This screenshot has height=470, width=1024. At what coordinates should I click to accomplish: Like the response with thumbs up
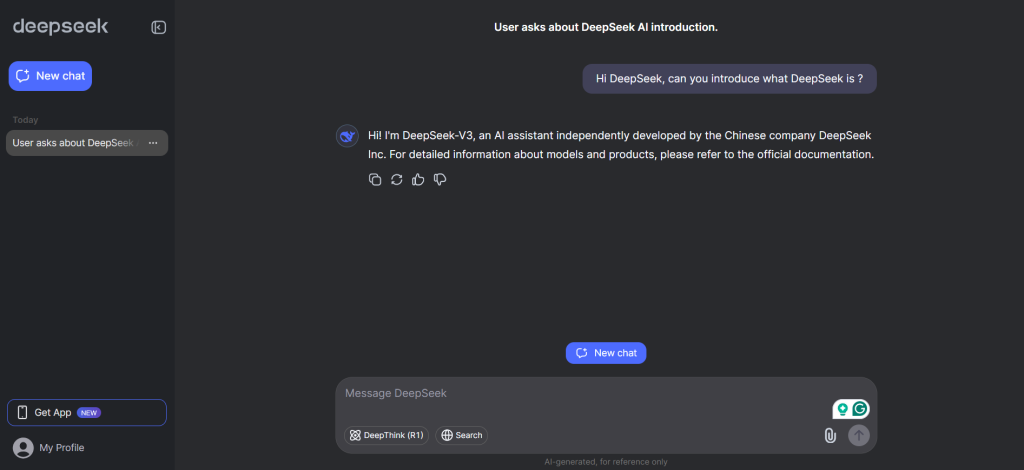pos(418,179)
